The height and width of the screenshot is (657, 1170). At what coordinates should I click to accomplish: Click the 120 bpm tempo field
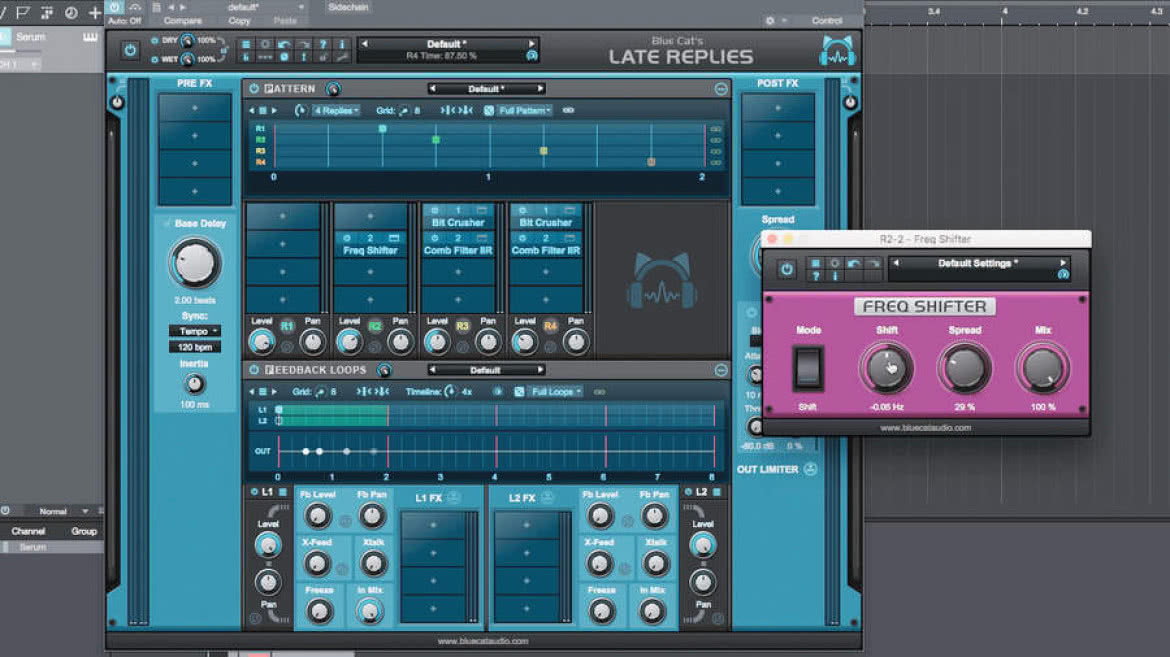tap(195, 347)
